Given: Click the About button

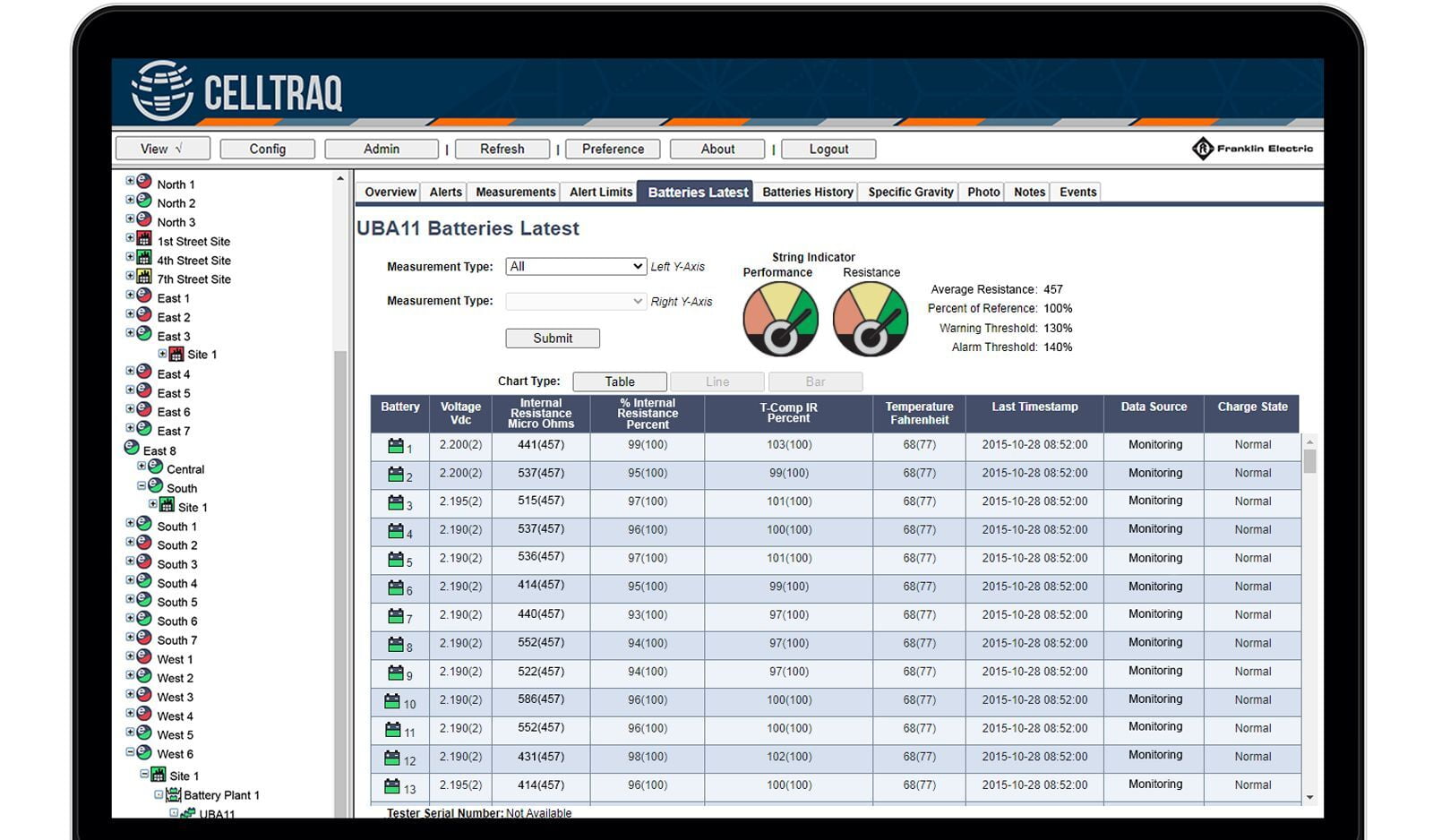Looking at the screenshot, I should pos(717,149).
